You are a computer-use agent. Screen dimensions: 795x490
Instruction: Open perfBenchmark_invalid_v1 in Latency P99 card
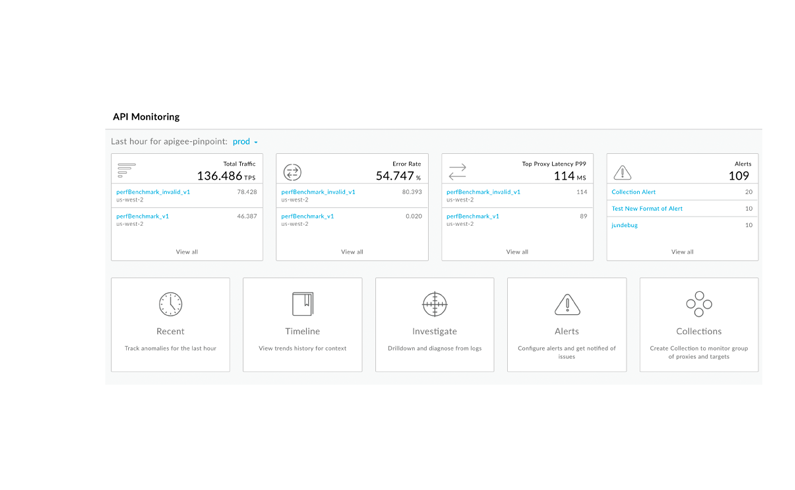point(483,192)
